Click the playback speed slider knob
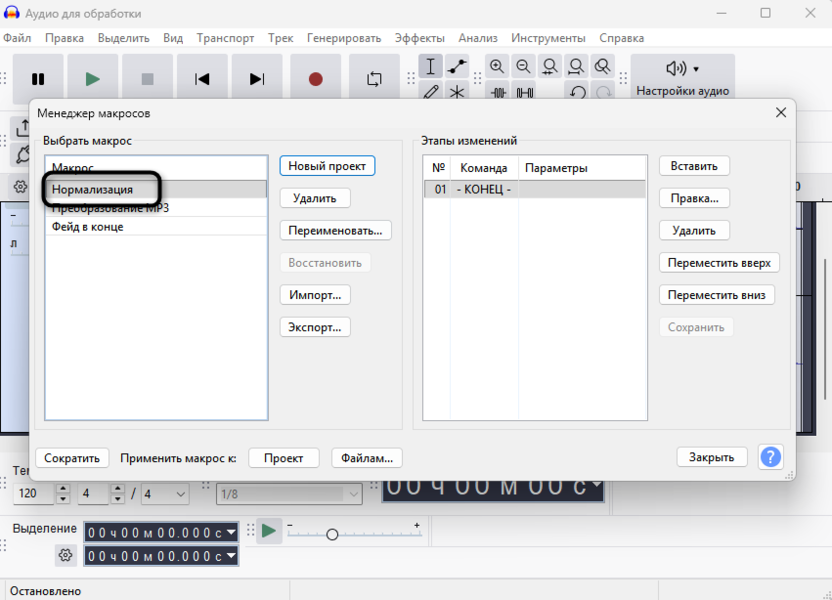The width and height of the screenshot is (832, 600). pos(332,534)
